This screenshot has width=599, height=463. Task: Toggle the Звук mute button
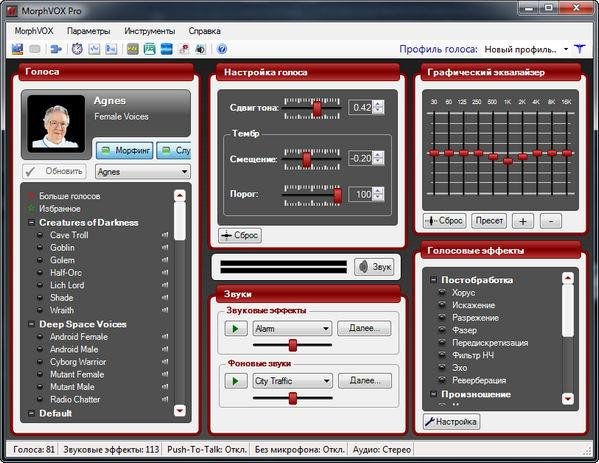374,267
